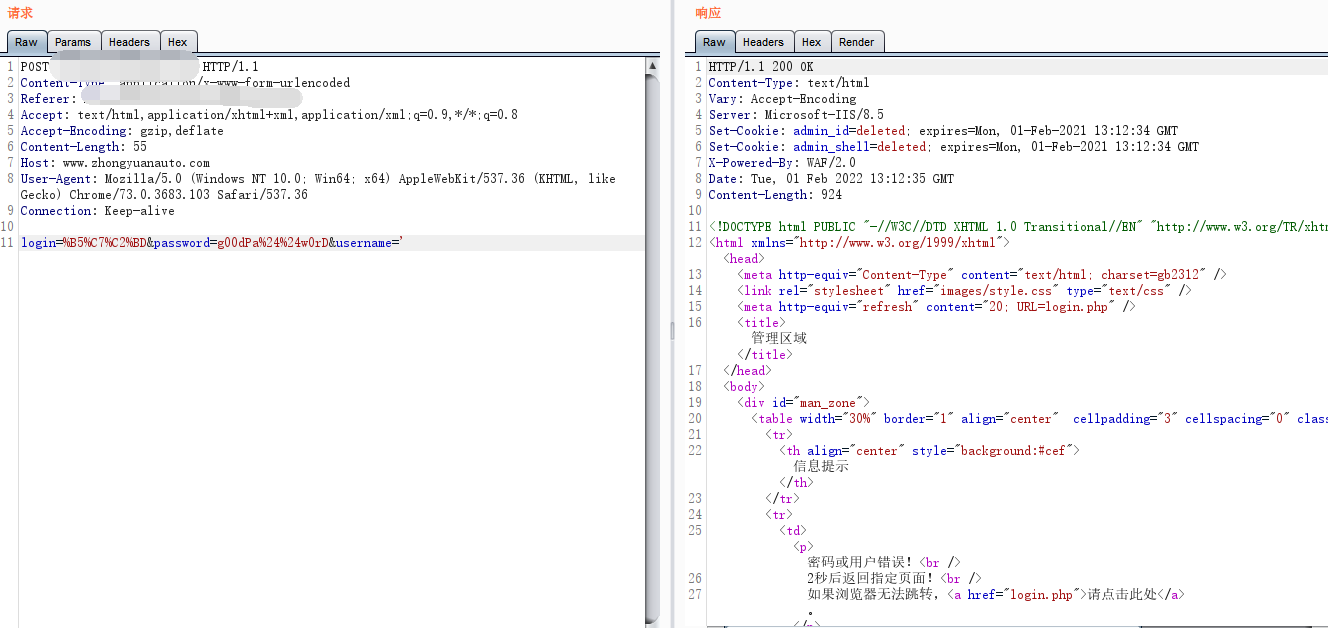The height and width of the screenshot is (628, 1328).
Task: Click 'X-Powered-By: WAF/2.0' response header
Action: pos(782,163)
